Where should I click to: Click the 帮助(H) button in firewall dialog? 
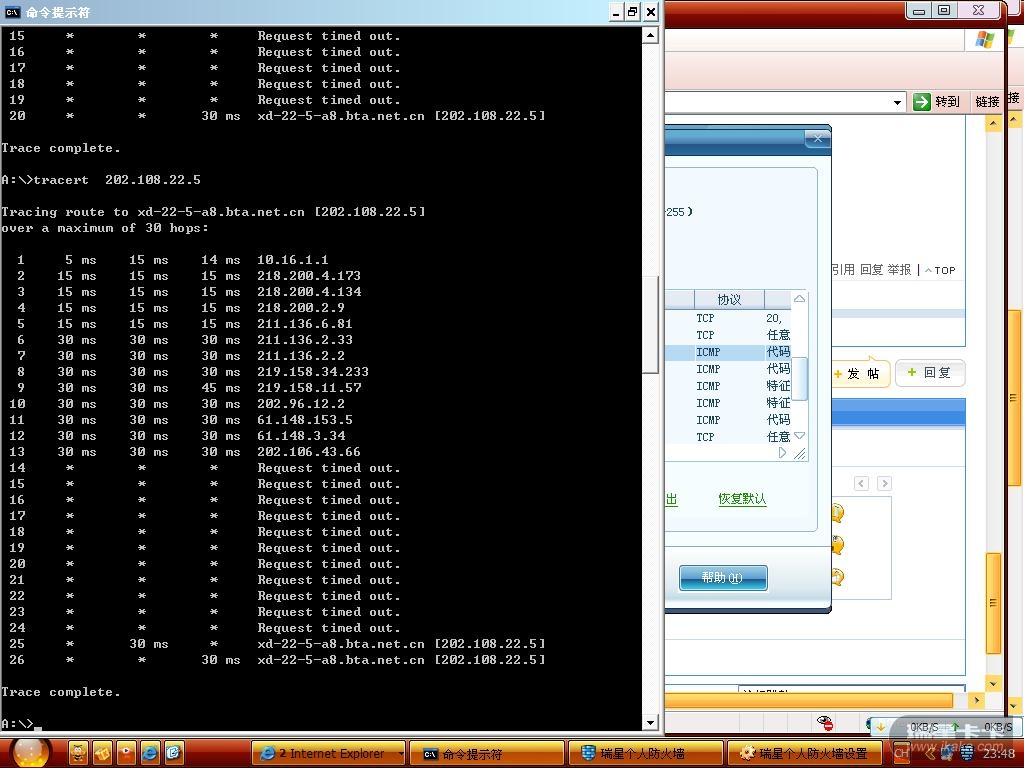click(x=723, y=578)
